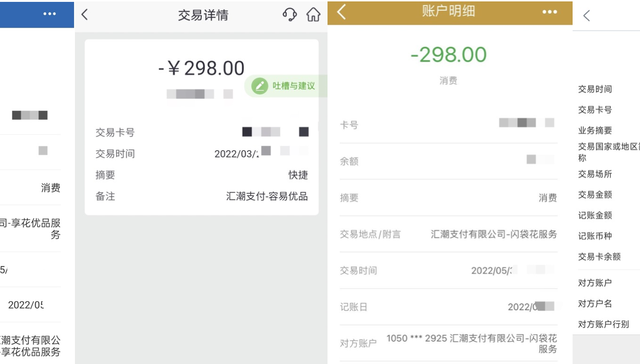Tap back arrow in 交易详情 header
The image size is (640, 364).
85,15
